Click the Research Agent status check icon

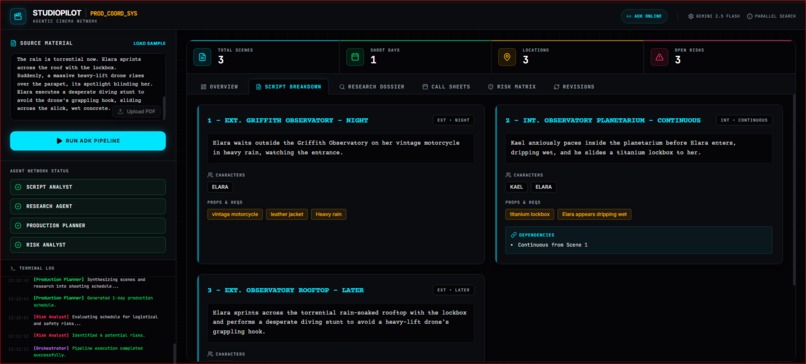point(19,206)
